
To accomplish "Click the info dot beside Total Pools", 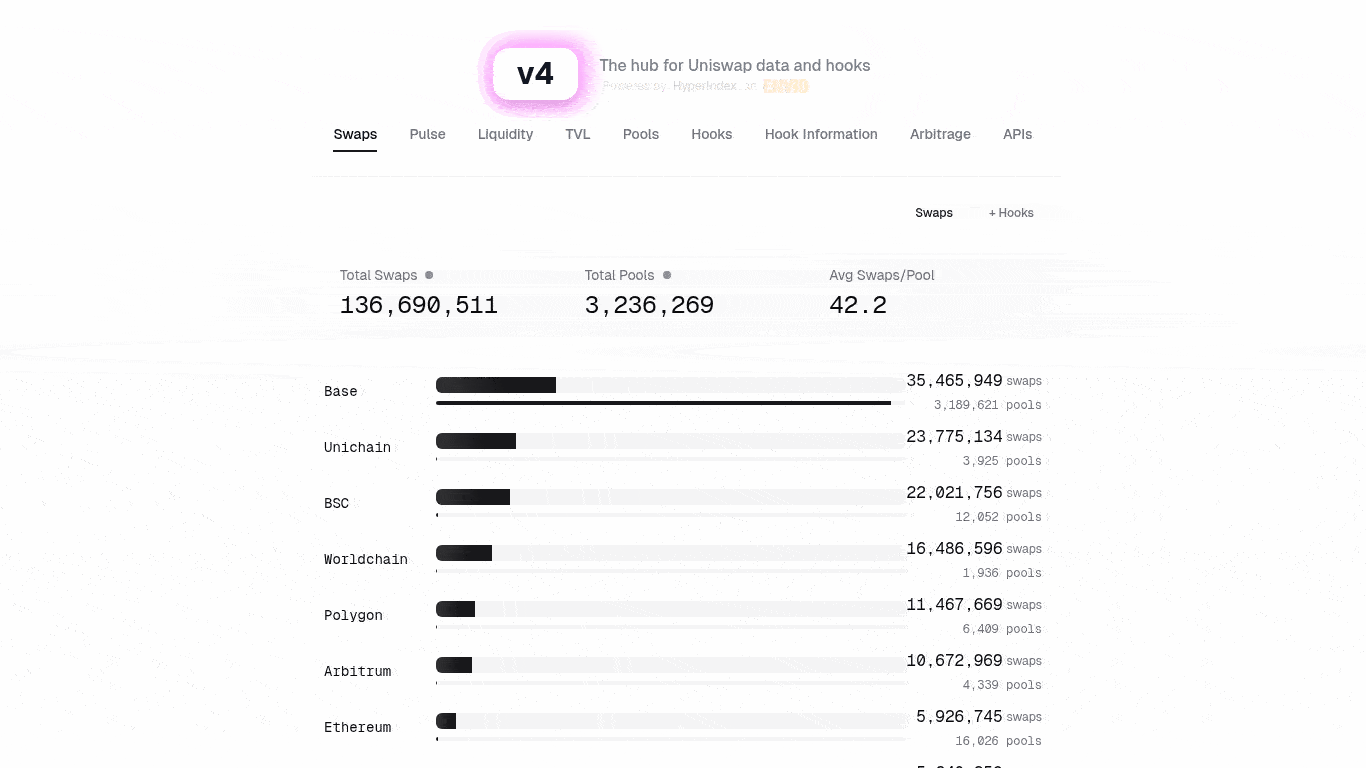I will 667,275.
